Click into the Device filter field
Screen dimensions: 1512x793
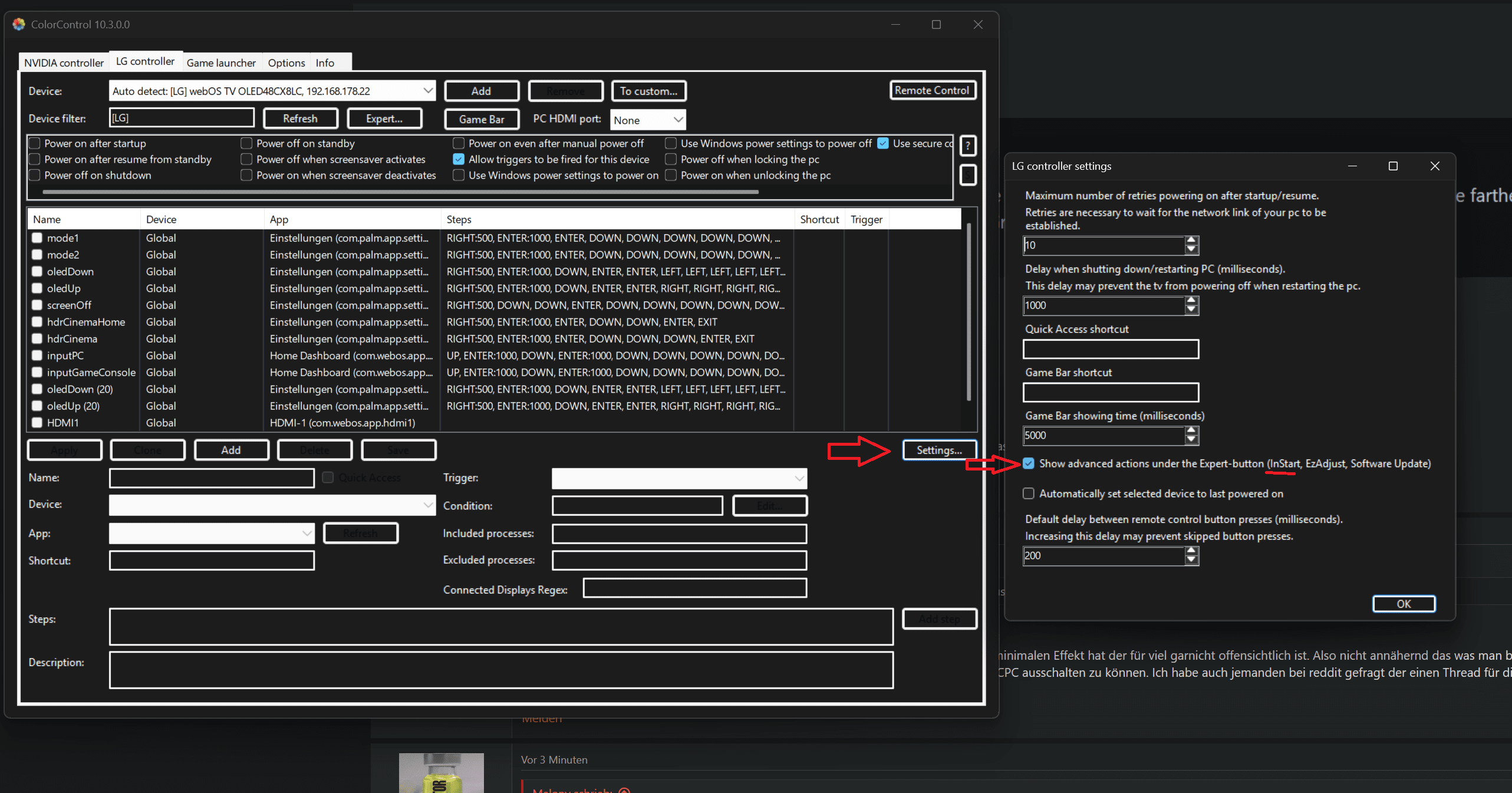click(x=182, y=117)
